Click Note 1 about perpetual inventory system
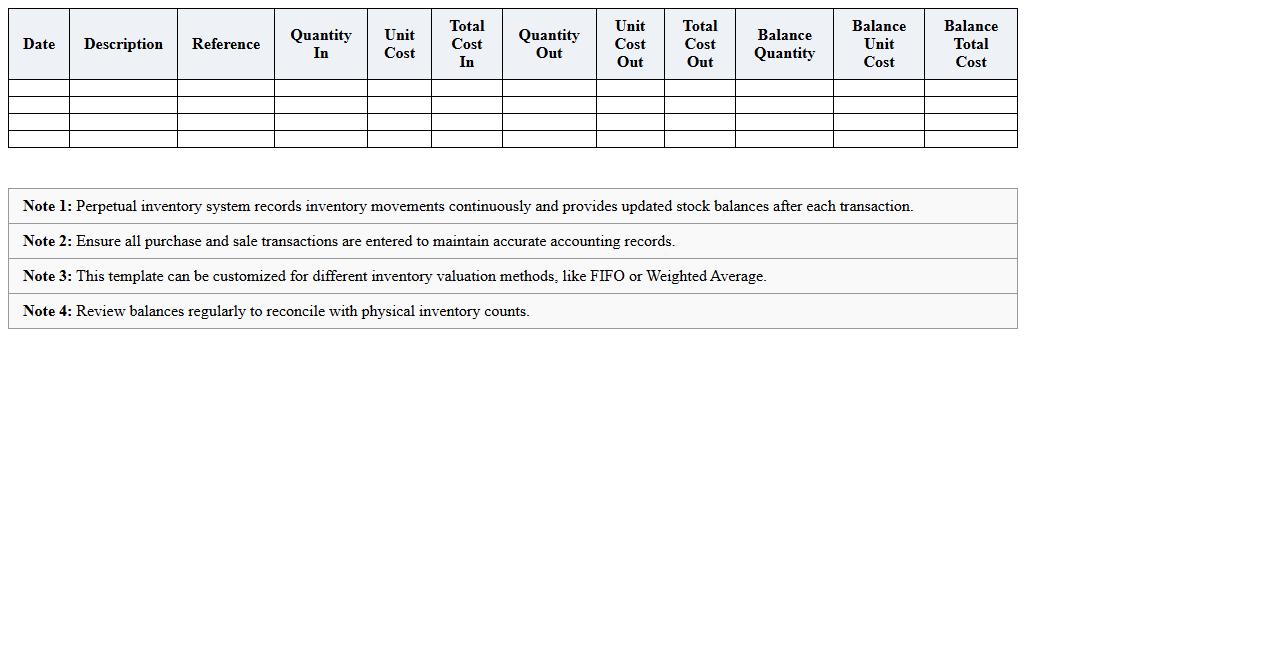This screenshot has height=650, width=1278. (x=468, y=206)
